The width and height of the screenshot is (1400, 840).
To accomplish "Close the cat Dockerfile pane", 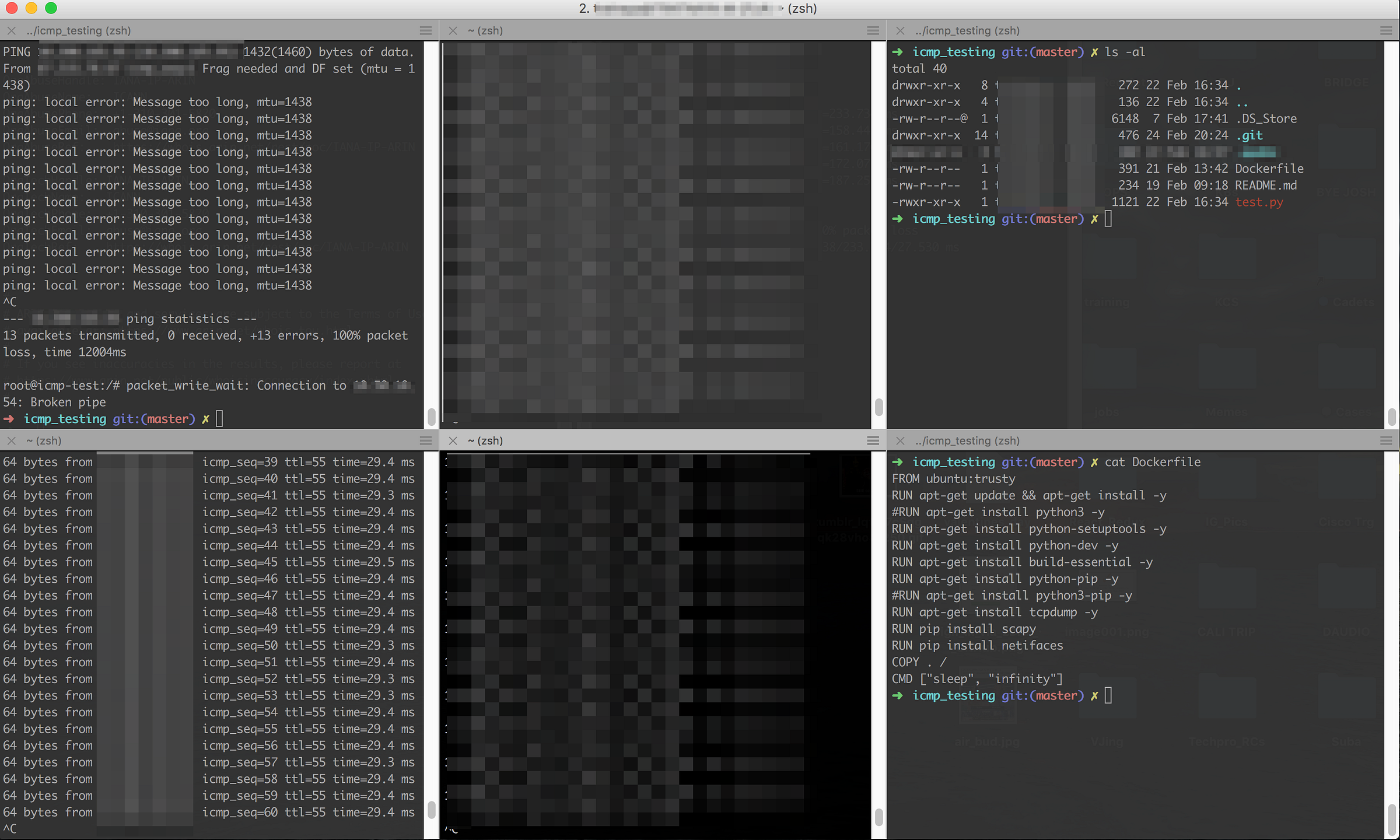I will (x=900, y=440).
